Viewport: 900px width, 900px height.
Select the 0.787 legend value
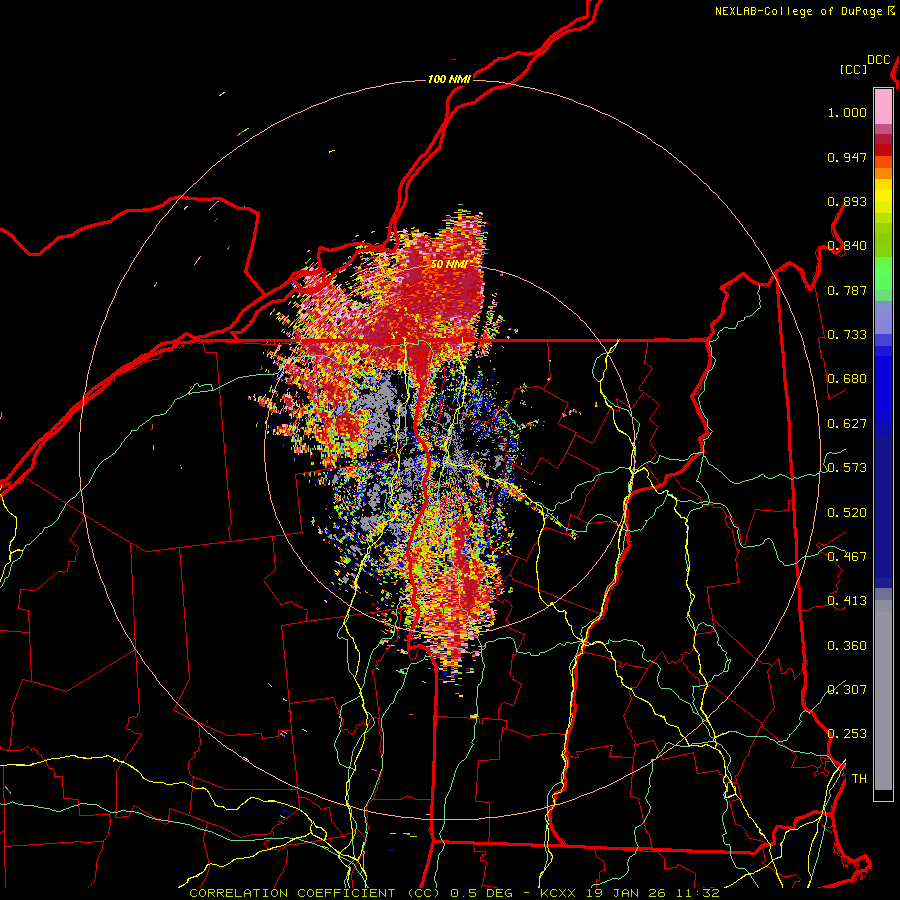tap(847, 290)
